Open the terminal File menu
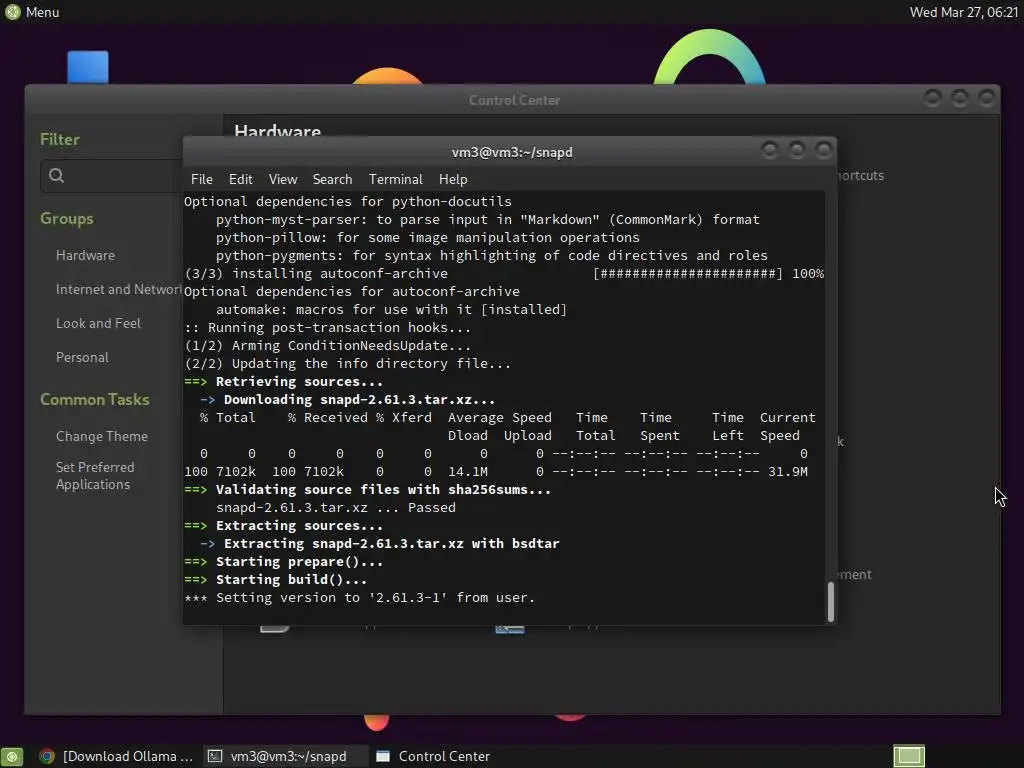Screen dimensions: 1024x768 pos(201,179)
